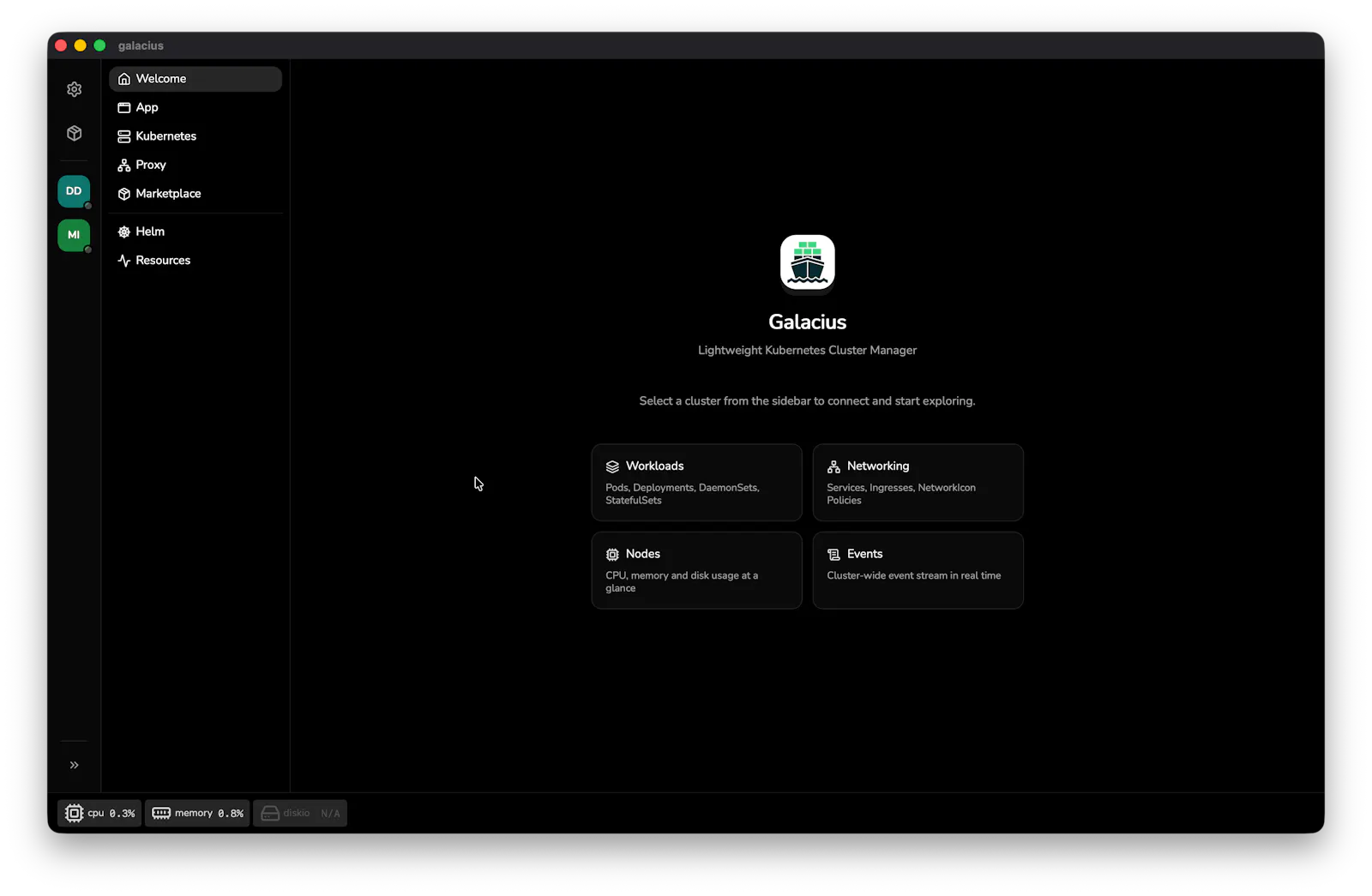Click the green zoom window button

(99, 45)
